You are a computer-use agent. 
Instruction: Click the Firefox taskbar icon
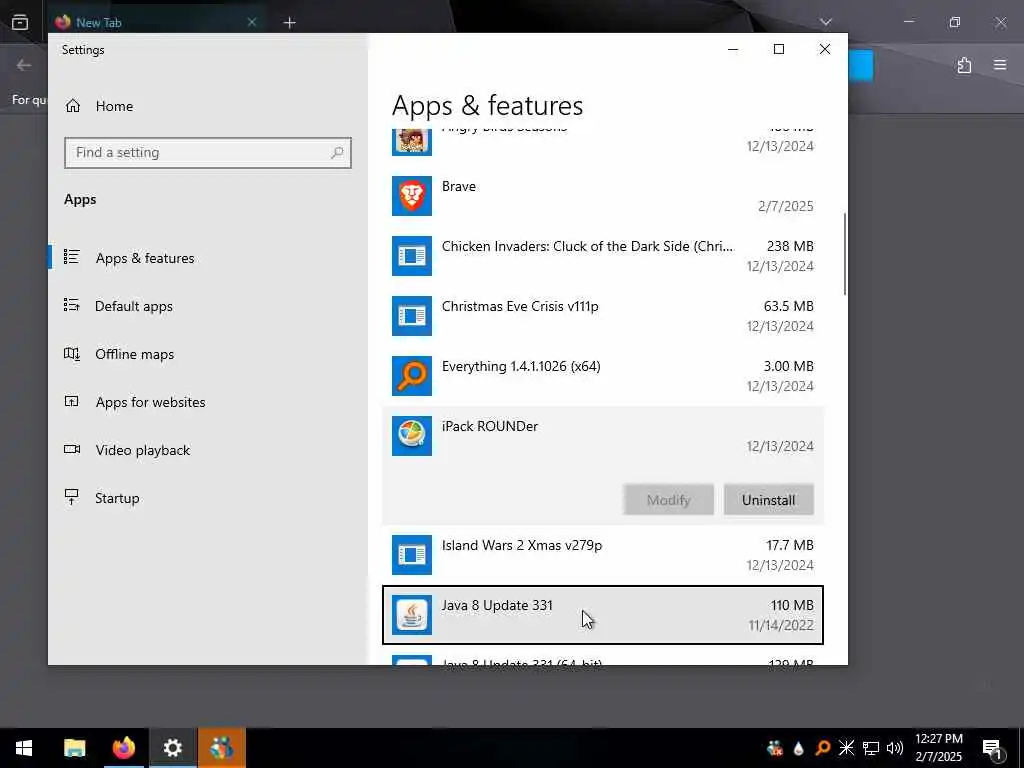(x=123, y=748)
